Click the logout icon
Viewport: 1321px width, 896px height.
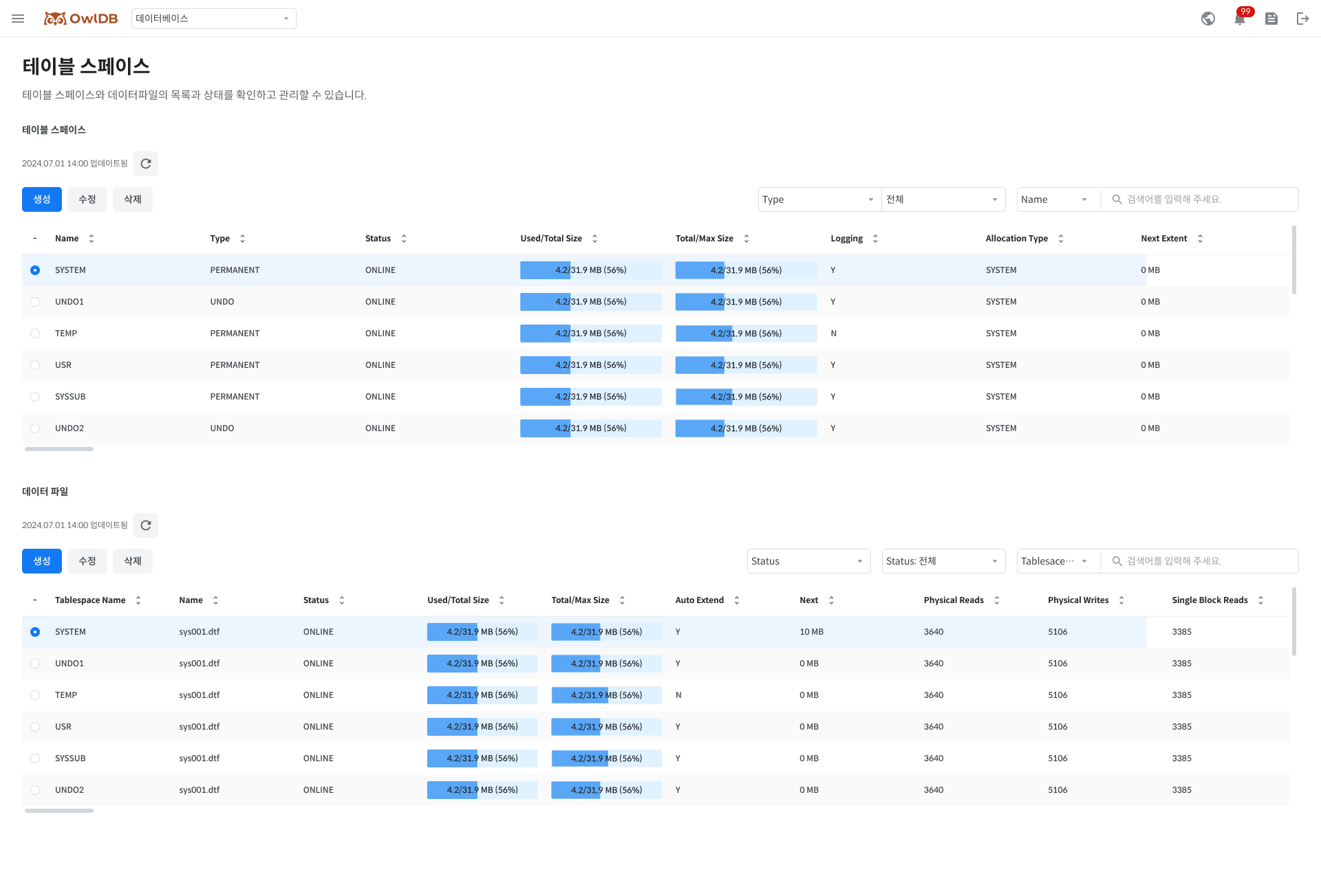pyautogui.click(x=1302, y=19)
